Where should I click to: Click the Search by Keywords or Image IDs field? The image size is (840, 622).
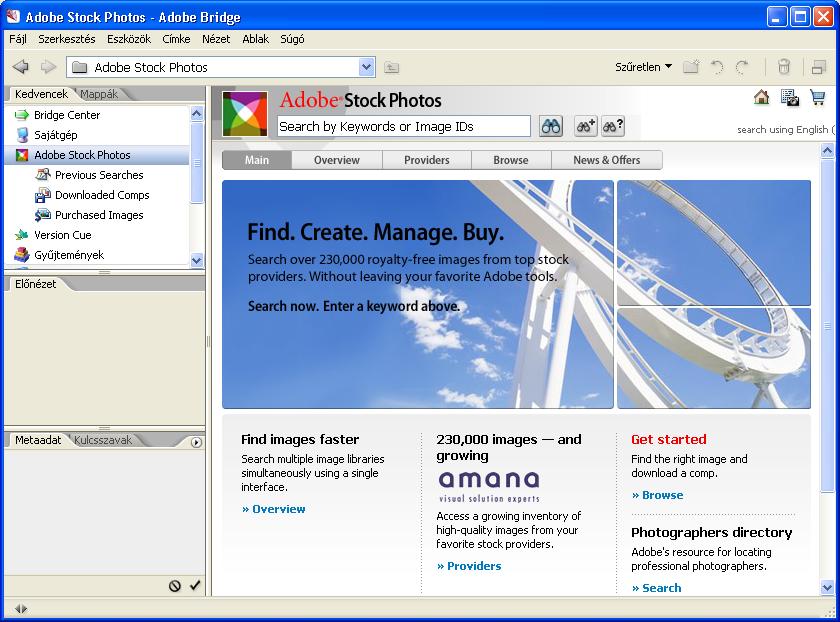pyautogui.click(x=404, y=126)
